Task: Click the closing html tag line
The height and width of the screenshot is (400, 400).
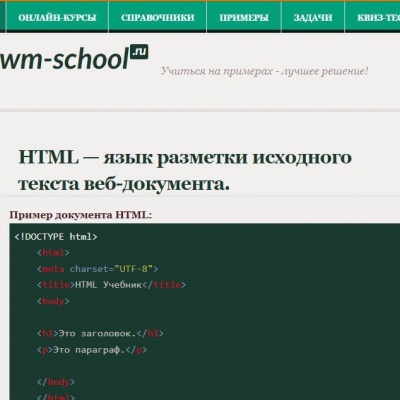Action: pos(56,397)
